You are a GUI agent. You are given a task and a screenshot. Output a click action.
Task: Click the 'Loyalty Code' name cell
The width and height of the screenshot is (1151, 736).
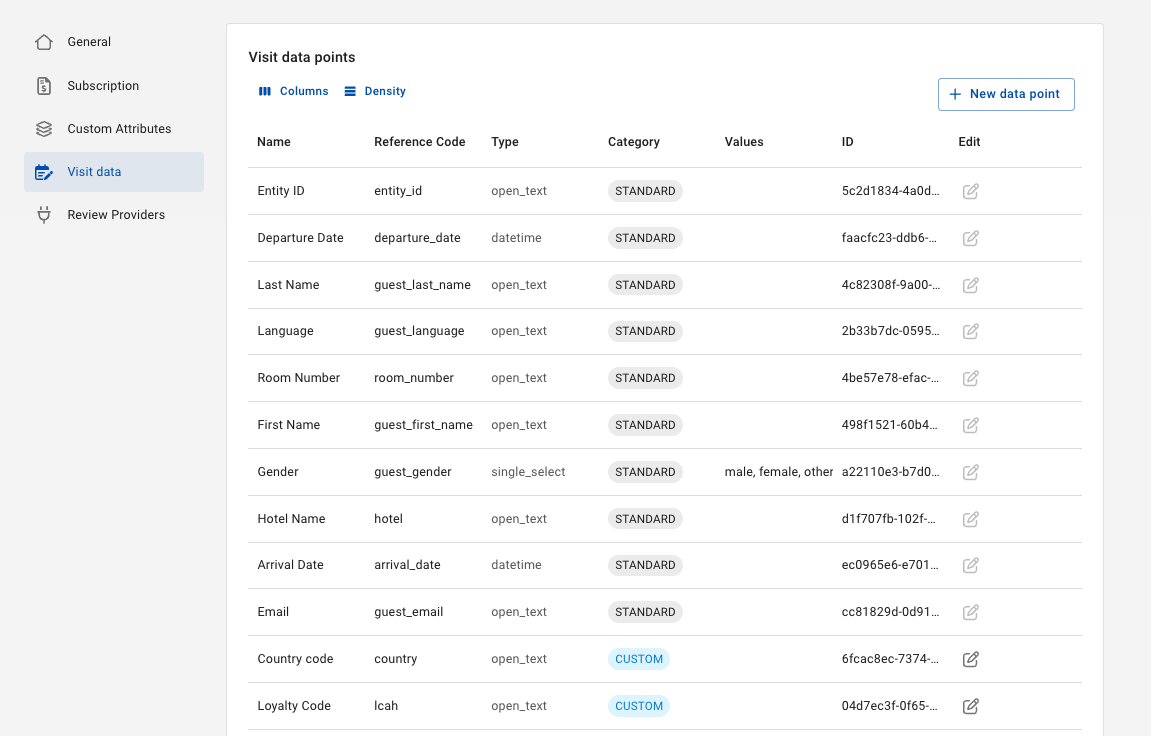click(294, 706)
